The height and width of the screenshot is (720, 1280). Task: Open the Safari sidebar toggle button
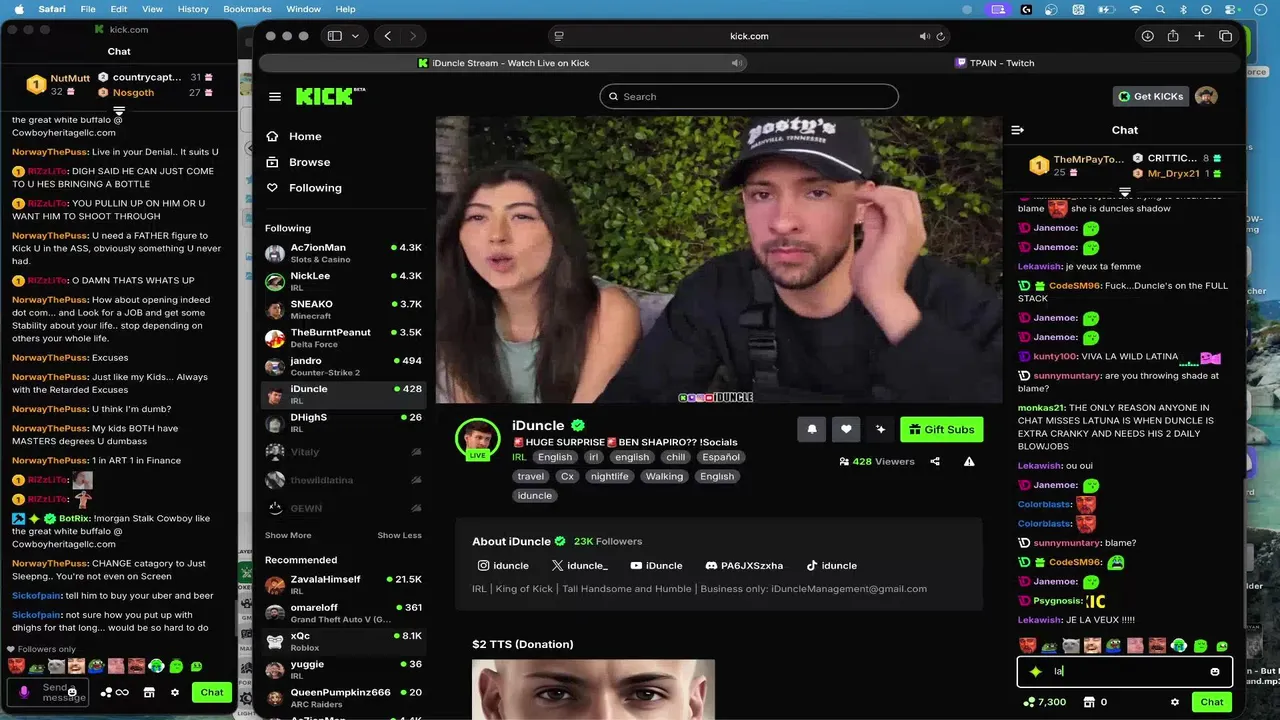tap(335, 36)
